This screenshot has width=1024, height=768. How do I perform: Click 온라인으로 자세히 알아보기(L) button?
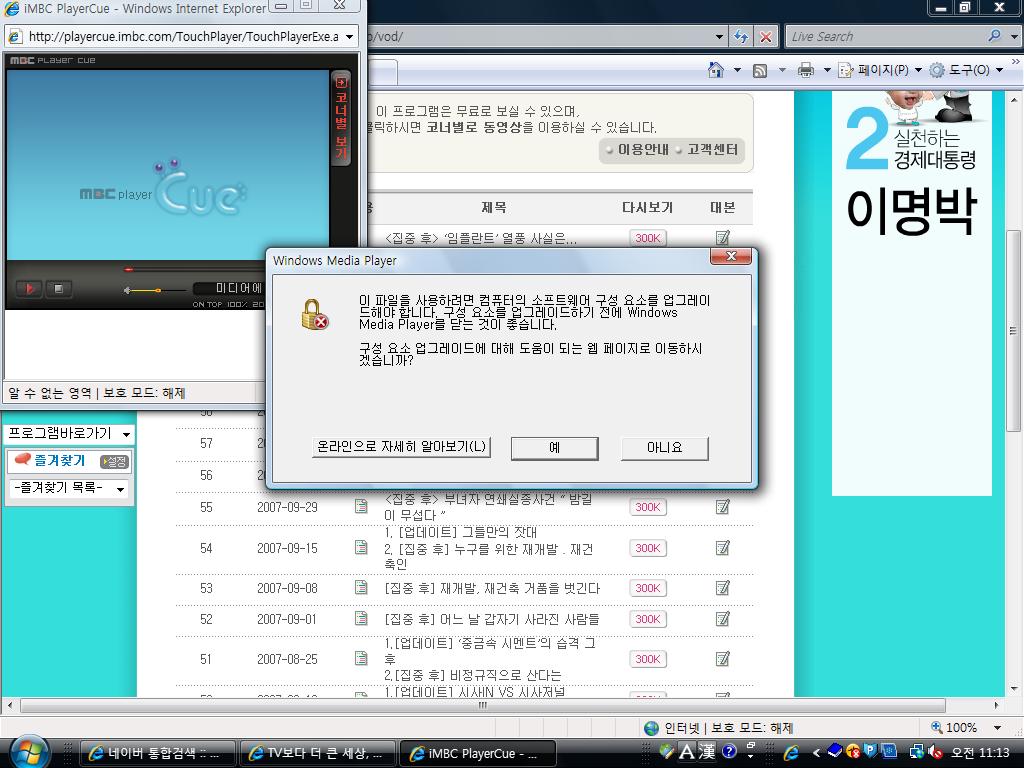pos(401,447)
